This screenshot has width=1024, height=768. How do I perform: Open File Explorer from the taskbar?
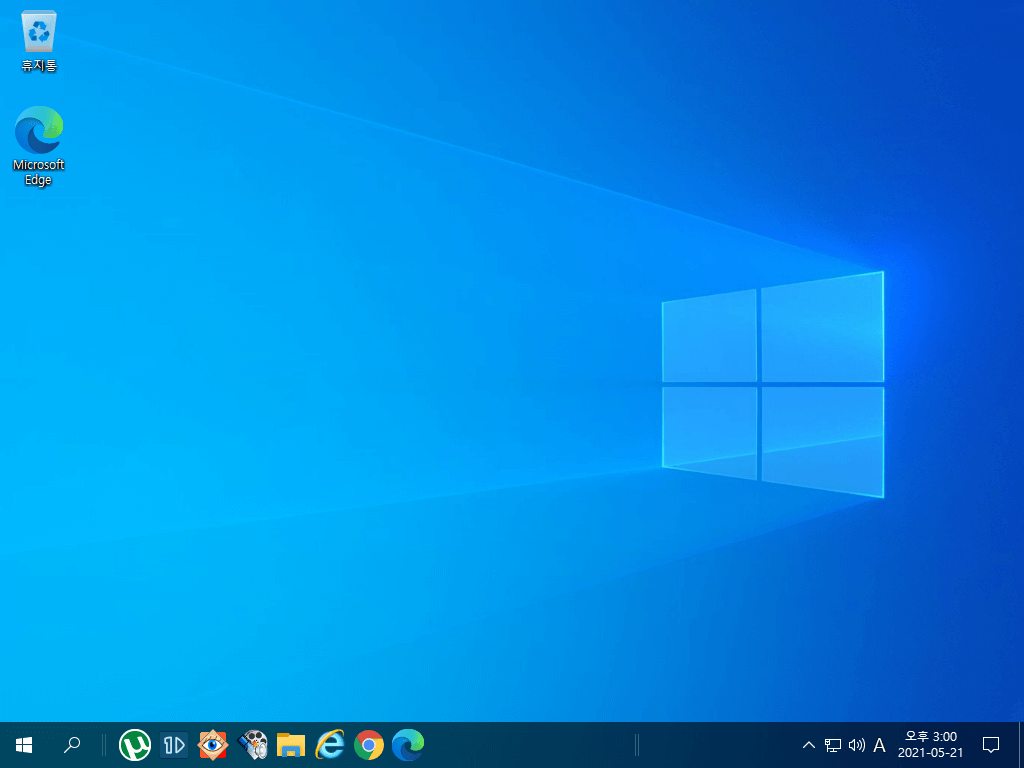tap(291, 744)
